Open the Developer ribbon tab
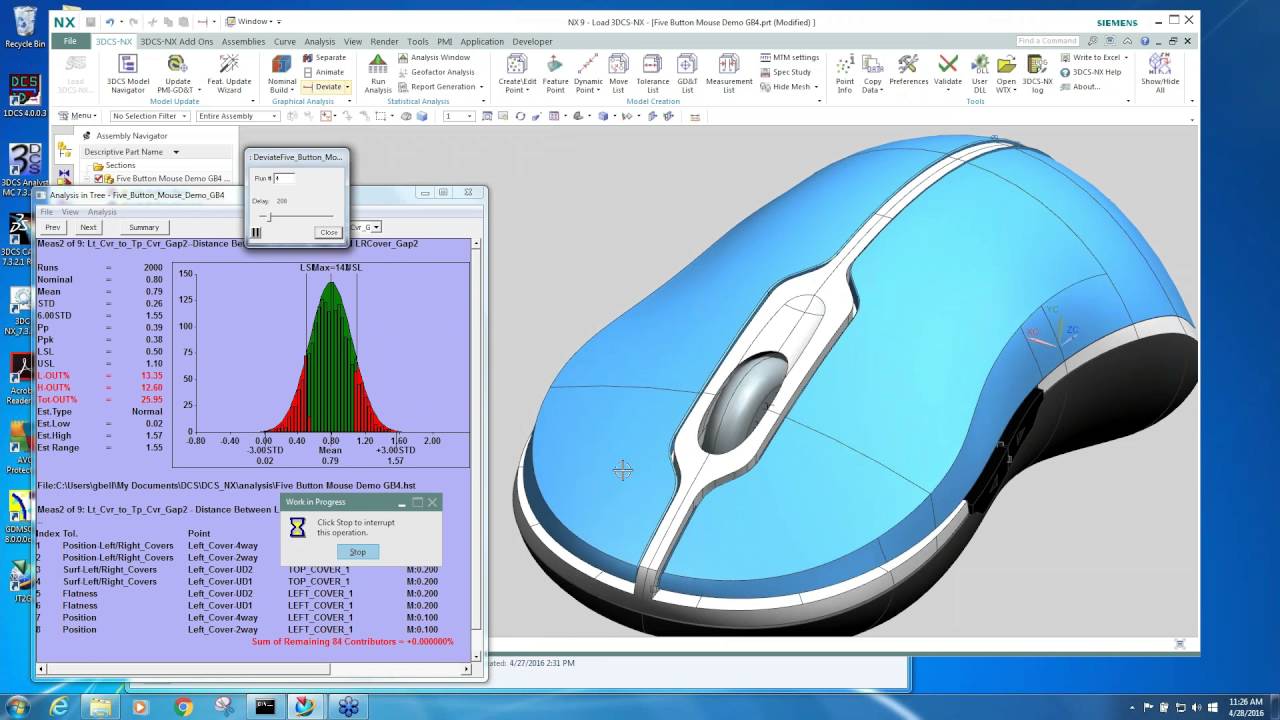Image resolution: width=1280 pixels, height=720 pixels. (x=532, y=42)
